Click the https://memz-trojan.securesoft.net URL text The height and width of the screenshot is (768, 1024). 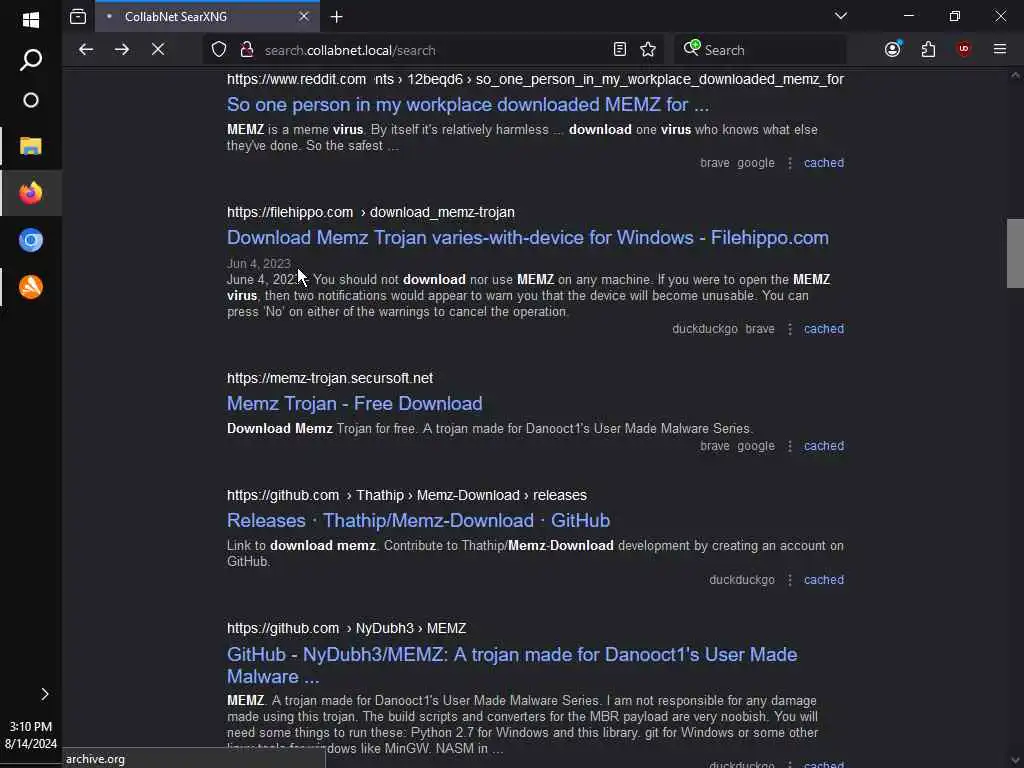[330, 378]
